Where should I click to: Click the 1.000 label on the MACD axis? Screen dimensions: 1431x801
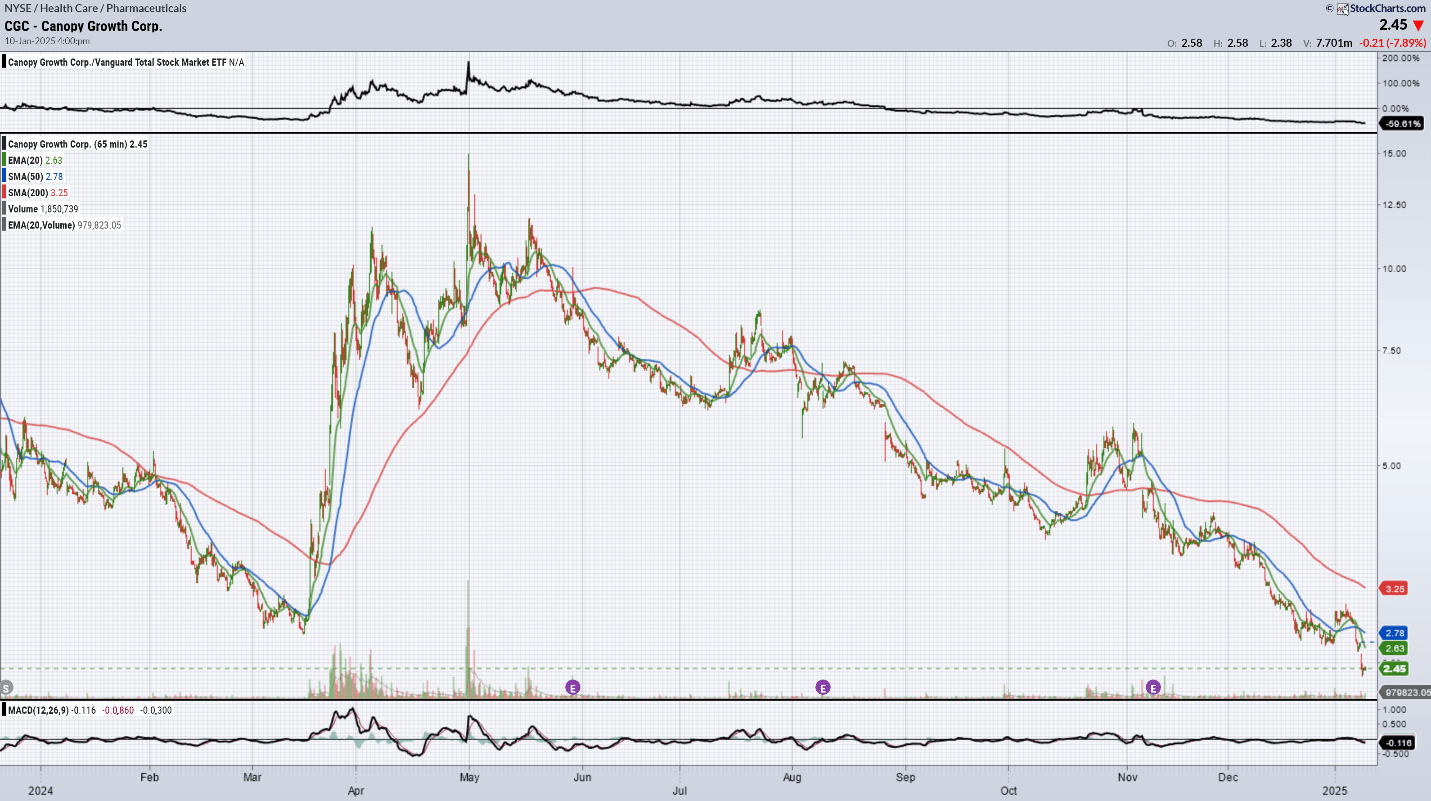click(x=1396, y=709)
